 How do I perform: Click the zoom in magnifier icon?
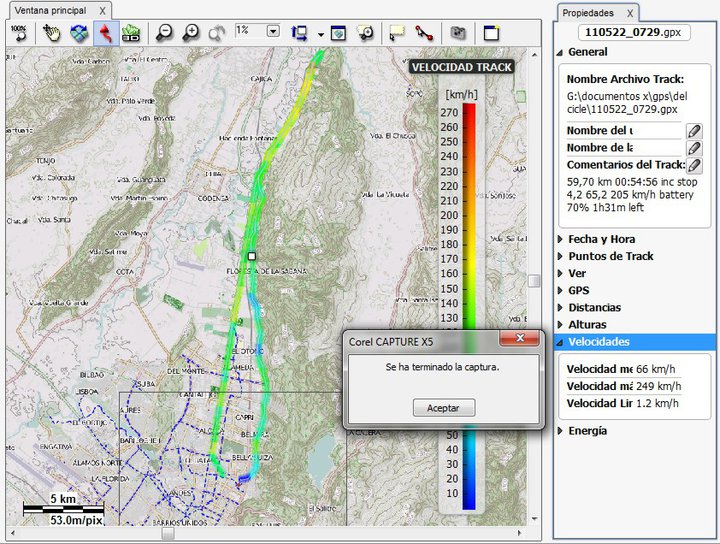[191, 32]
